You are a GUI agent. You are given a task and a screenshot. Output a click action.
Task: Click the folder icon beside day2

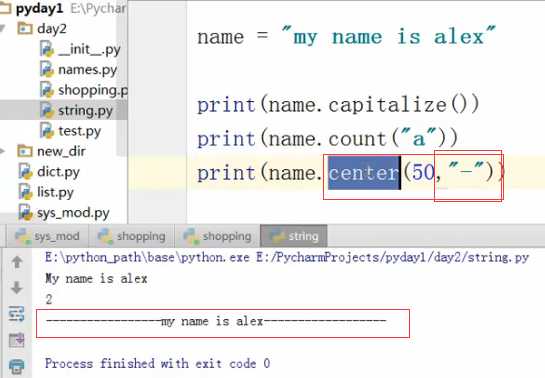[25, 28]
